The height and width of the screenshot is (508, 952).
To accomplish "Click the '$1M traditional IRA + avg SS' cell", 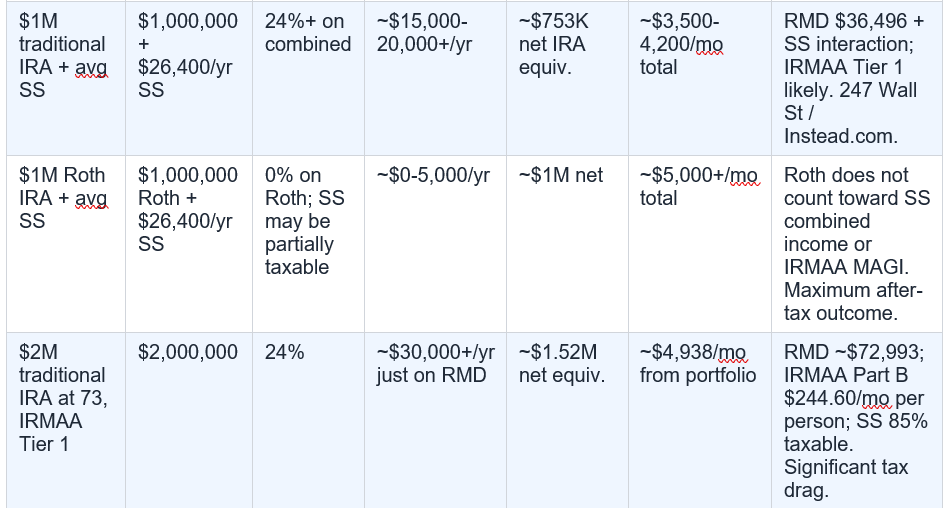I will (66, 78).
